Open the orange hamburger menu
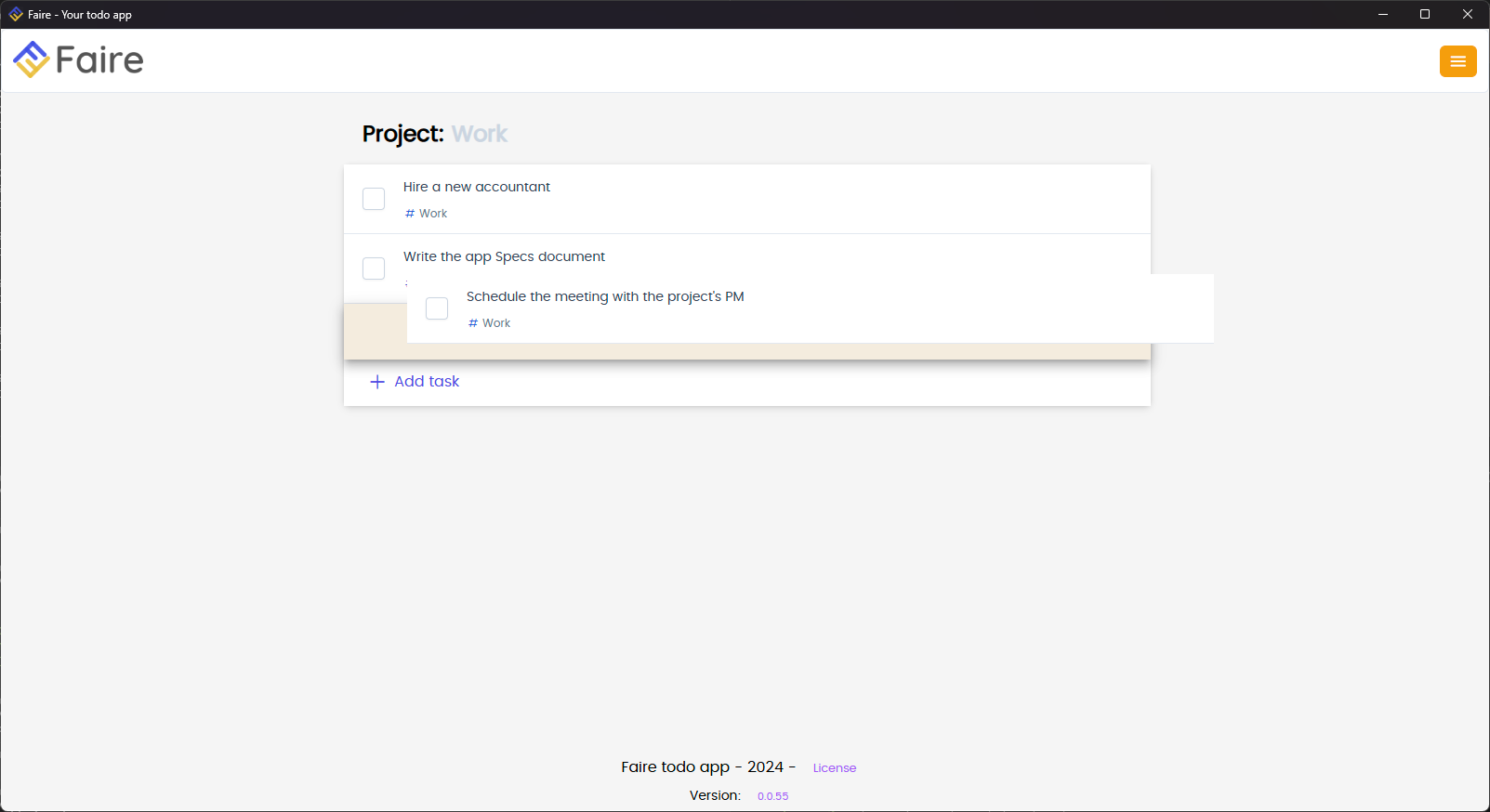The width and height of the screenshot is (1490, 812). (1457, 61)
